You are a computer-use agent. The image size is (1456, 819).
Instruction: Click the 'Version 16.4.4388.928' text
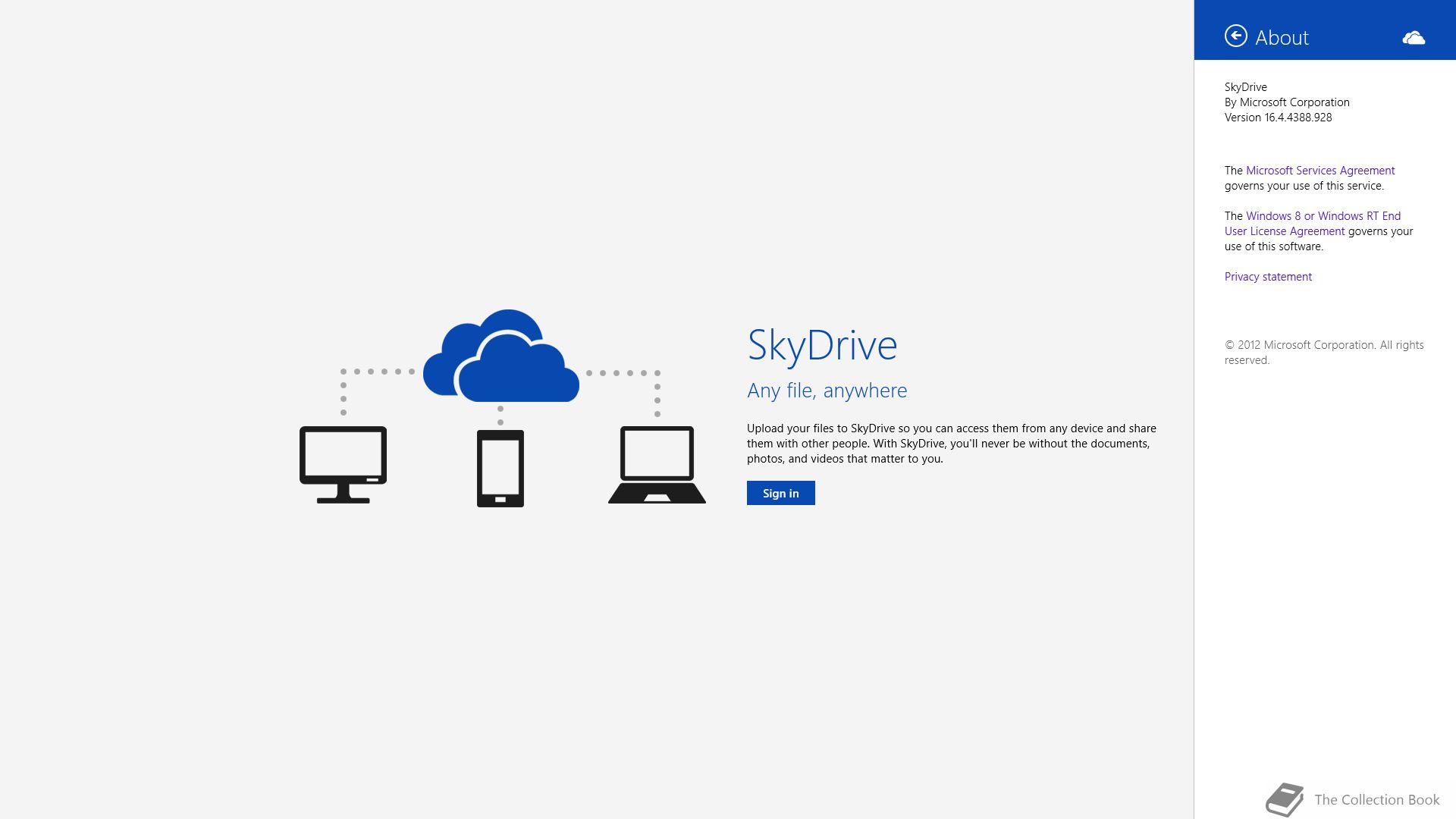(1278, 118)
